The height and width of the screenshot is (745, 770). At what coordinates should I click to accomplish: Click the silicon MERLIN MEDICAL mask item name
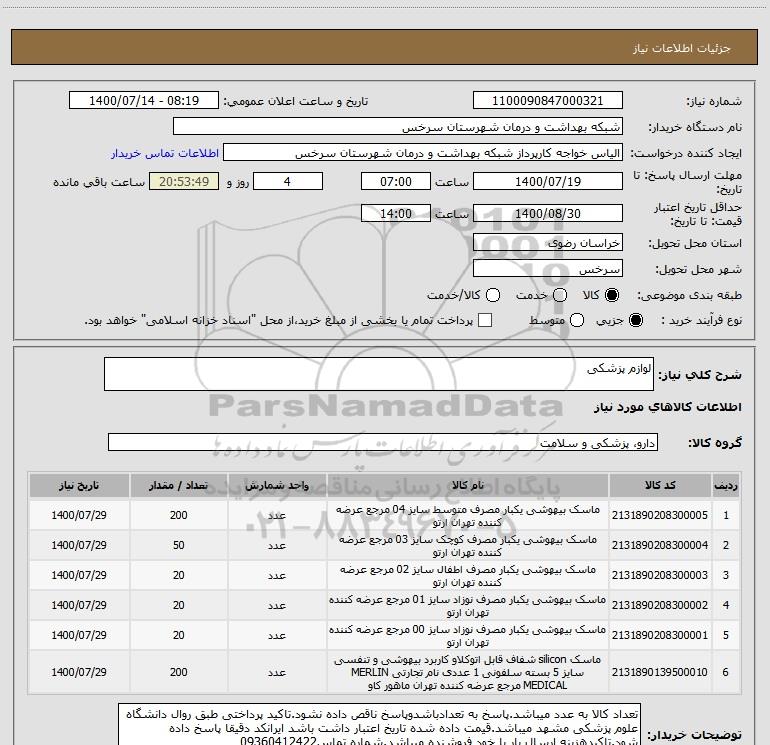coord(468,672)
